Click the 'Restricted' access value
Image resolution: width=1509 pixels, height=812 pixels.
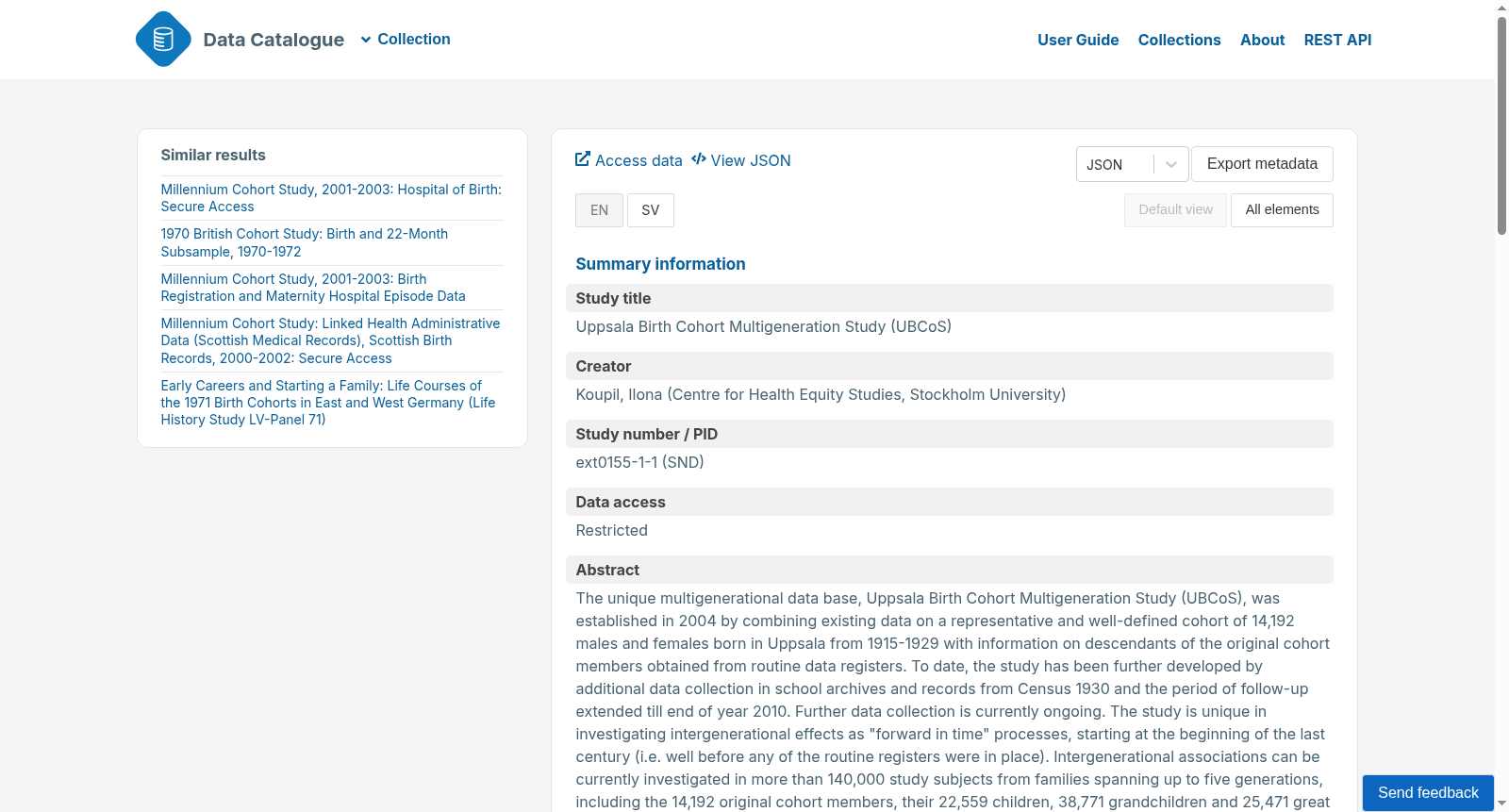[x=611, y=530]
